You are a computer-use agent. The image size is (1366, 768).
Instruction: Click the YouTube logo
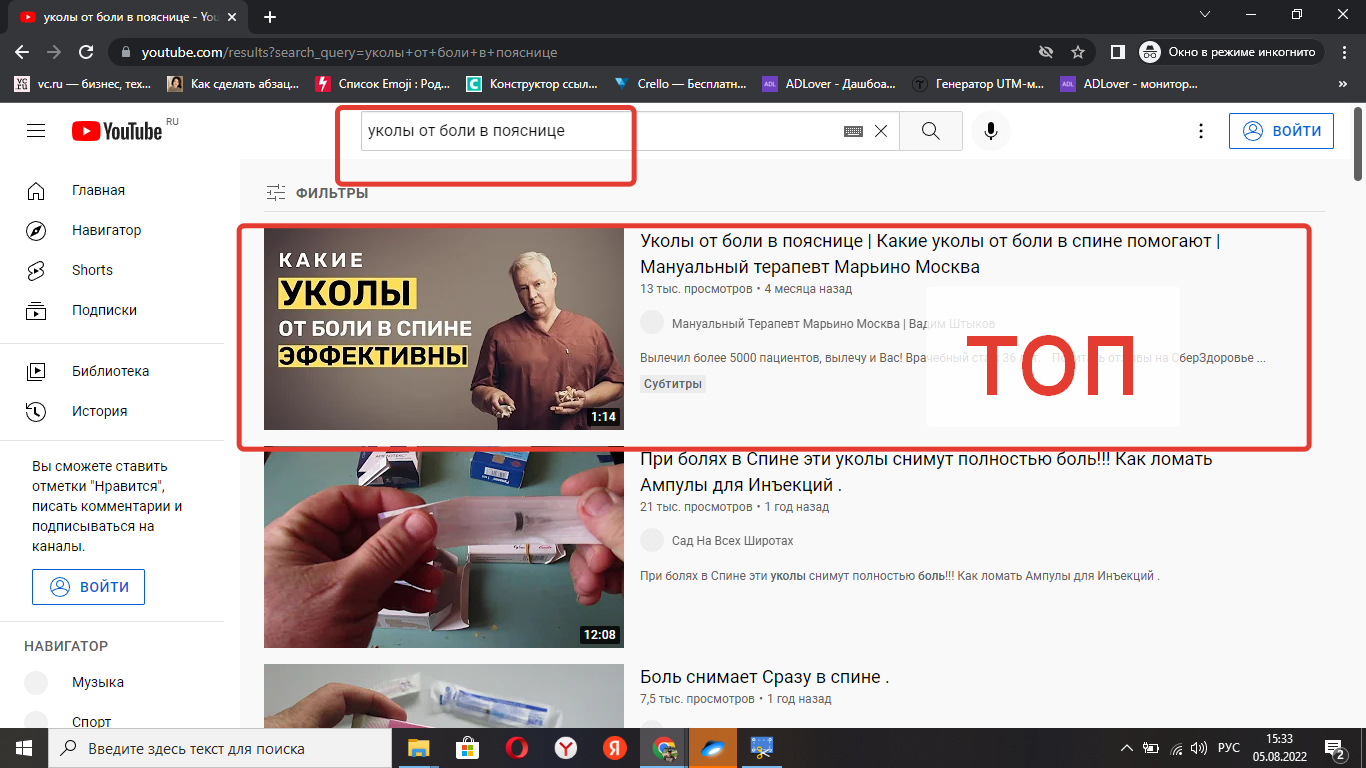pos(117,131)
